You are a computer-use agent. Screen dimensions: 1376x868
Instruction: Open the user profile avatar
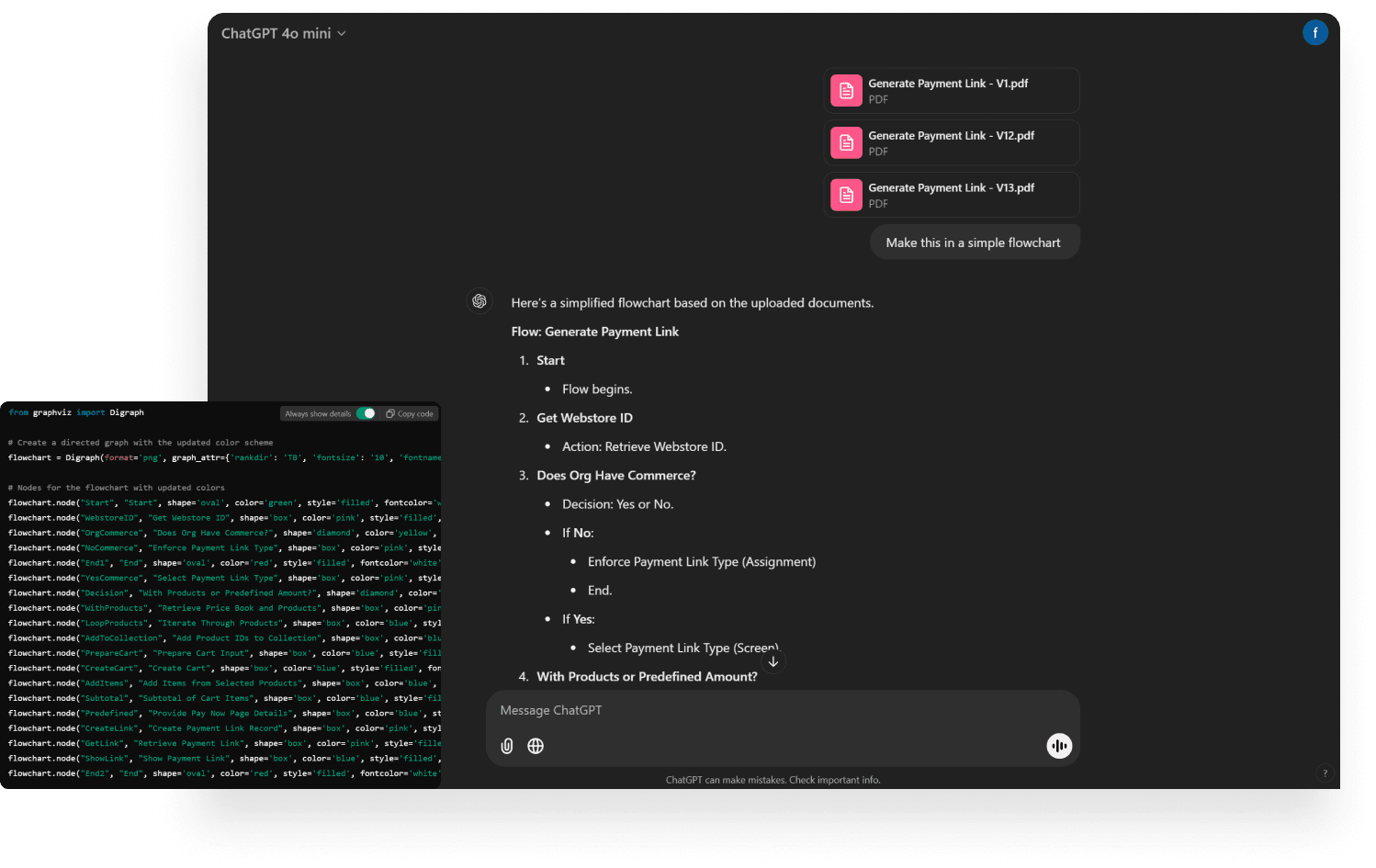(1314, 33)
